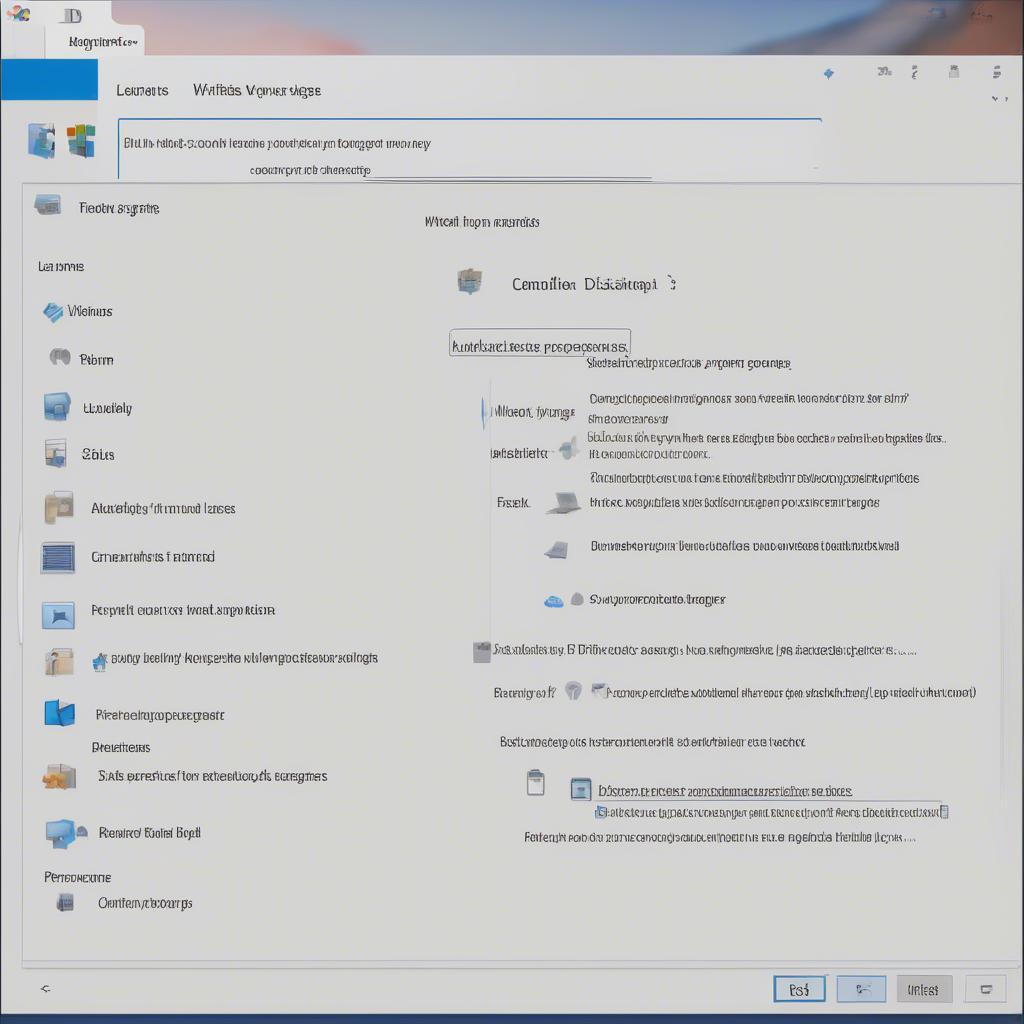Image resolution: width=1024 pixels, height=1024 pixels.
Task: Click the grey laptop icon in the right panel list
Action: click(x=564, y=503)
